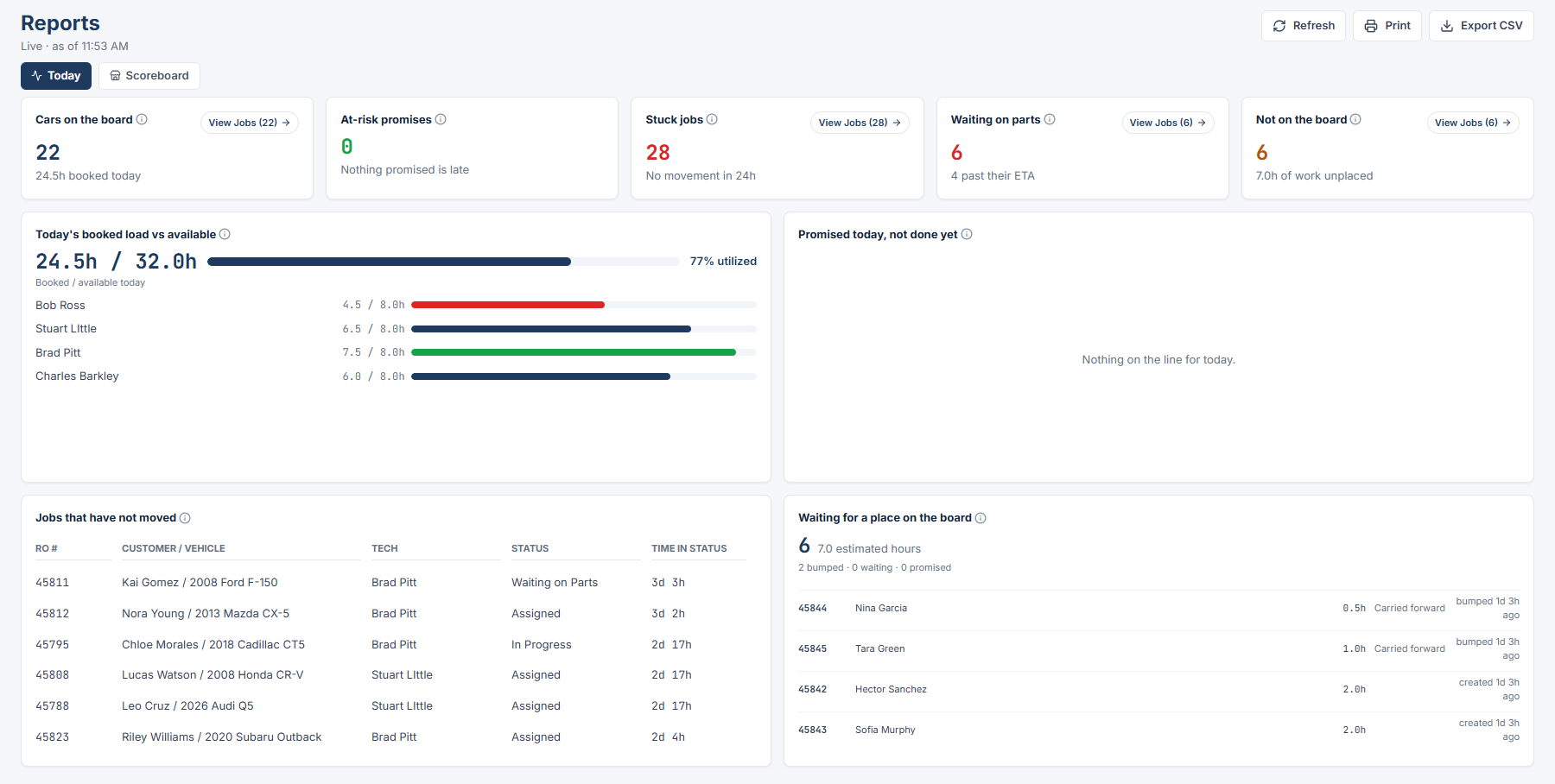
Task: Select Nina Garcia in the waiting list
Action: pos(881,608)
